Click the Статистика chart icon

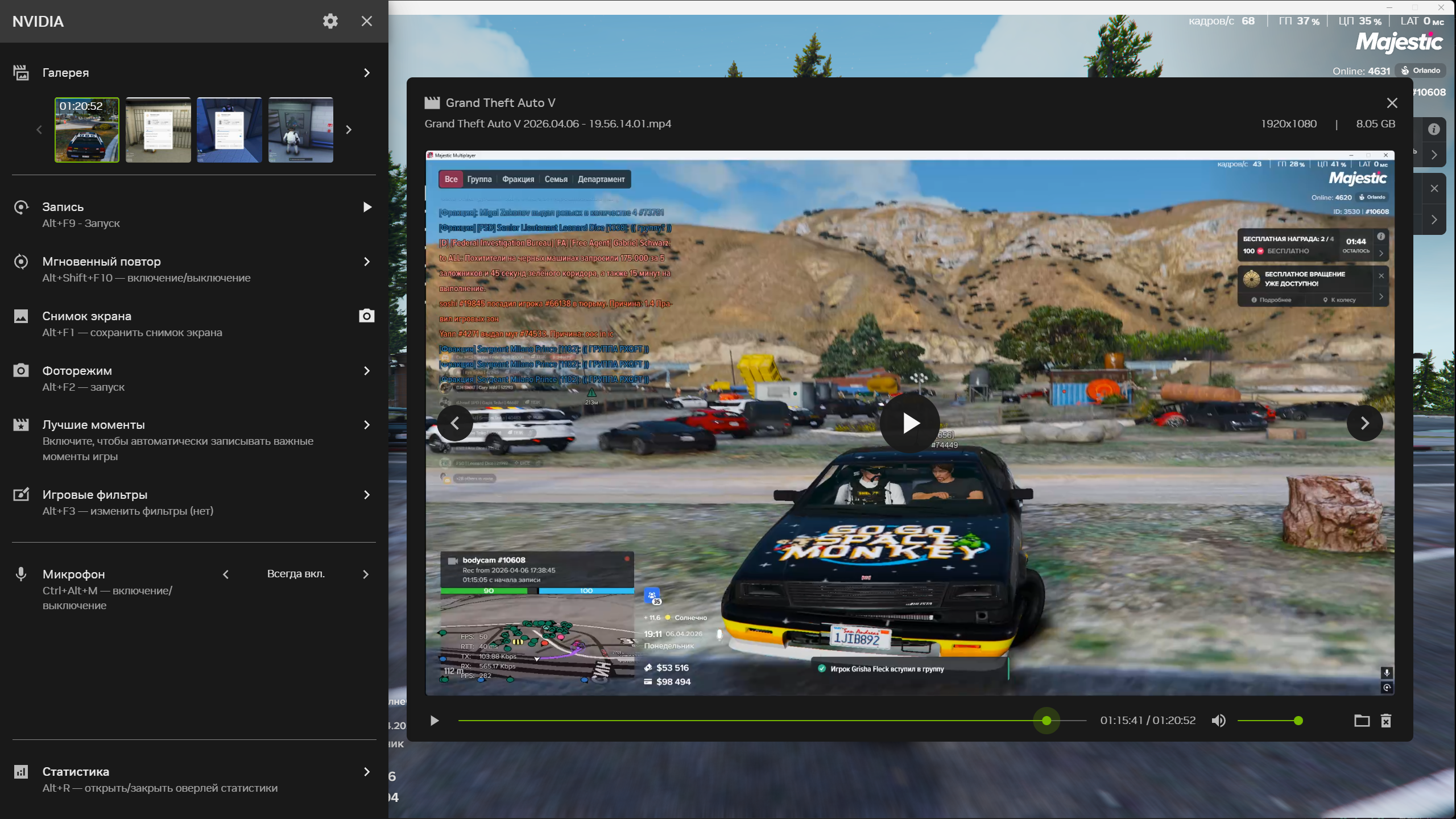pos(21,772)
